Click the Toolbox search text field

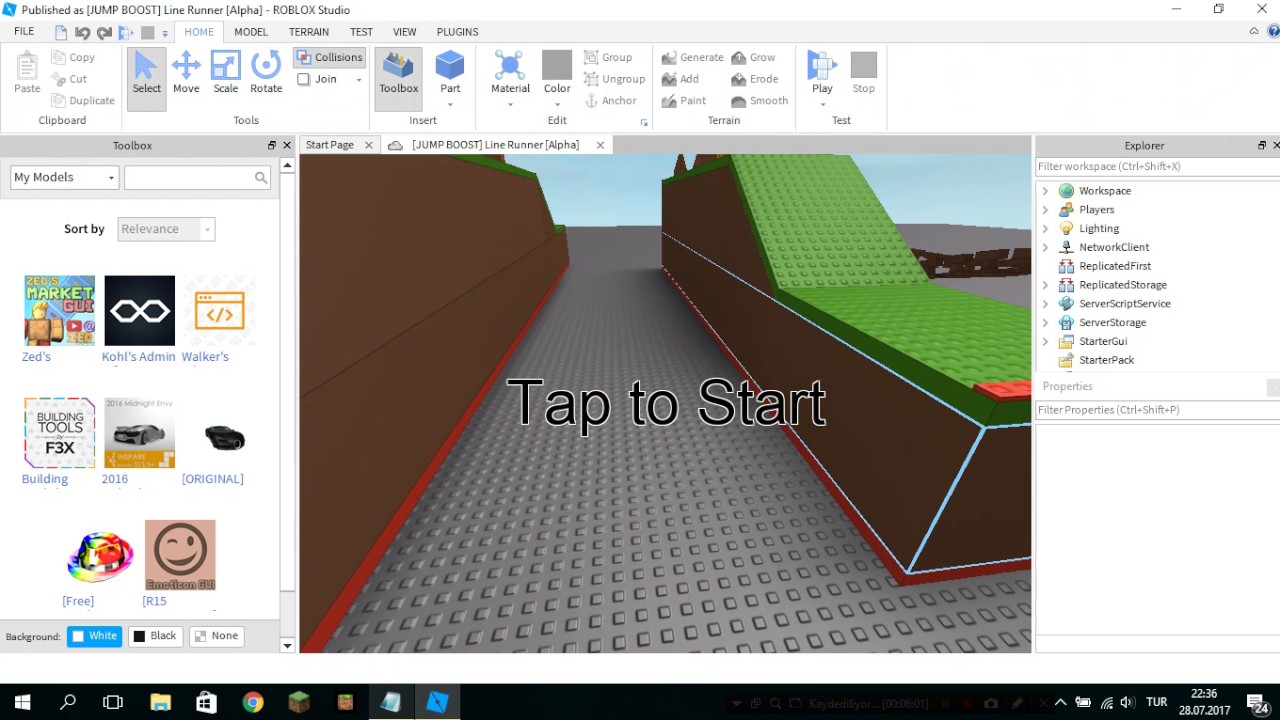click(x=189, y=177)
